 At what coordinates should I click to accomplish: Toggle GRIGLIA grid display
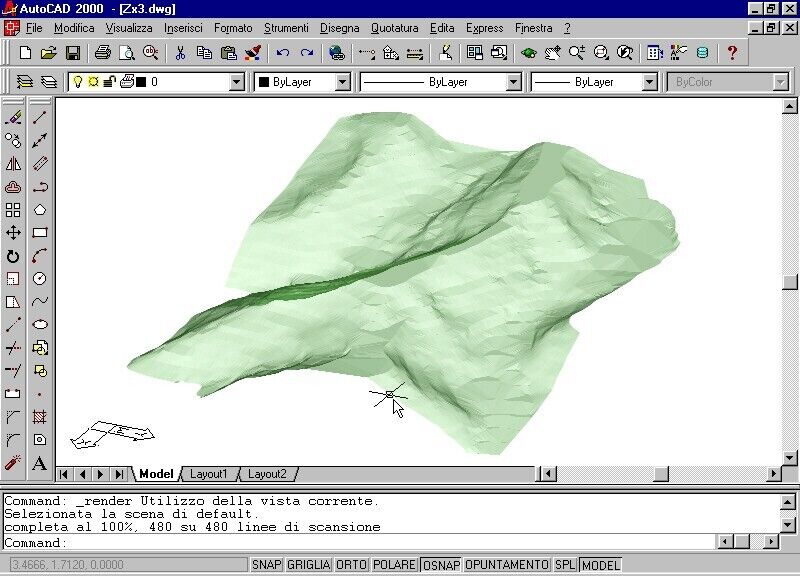pyautogui.click(x=308, y=565)
